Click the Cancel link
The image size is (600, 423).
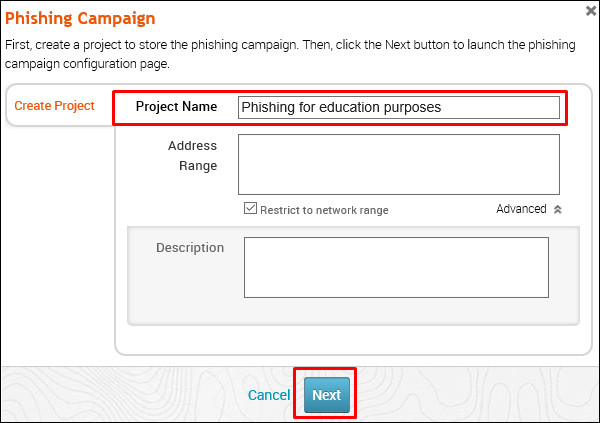(269, 395)
